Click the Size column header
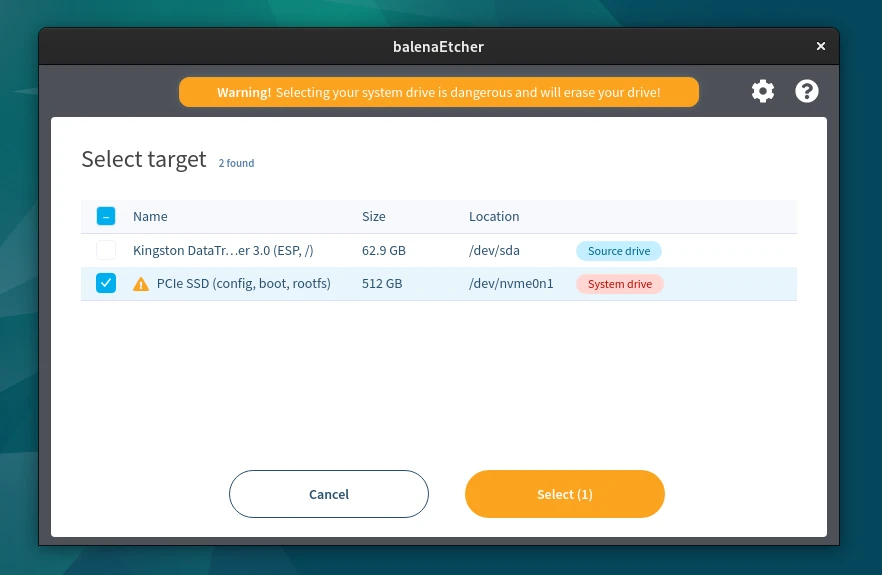The image size is (882, 575). click(374, 217)
